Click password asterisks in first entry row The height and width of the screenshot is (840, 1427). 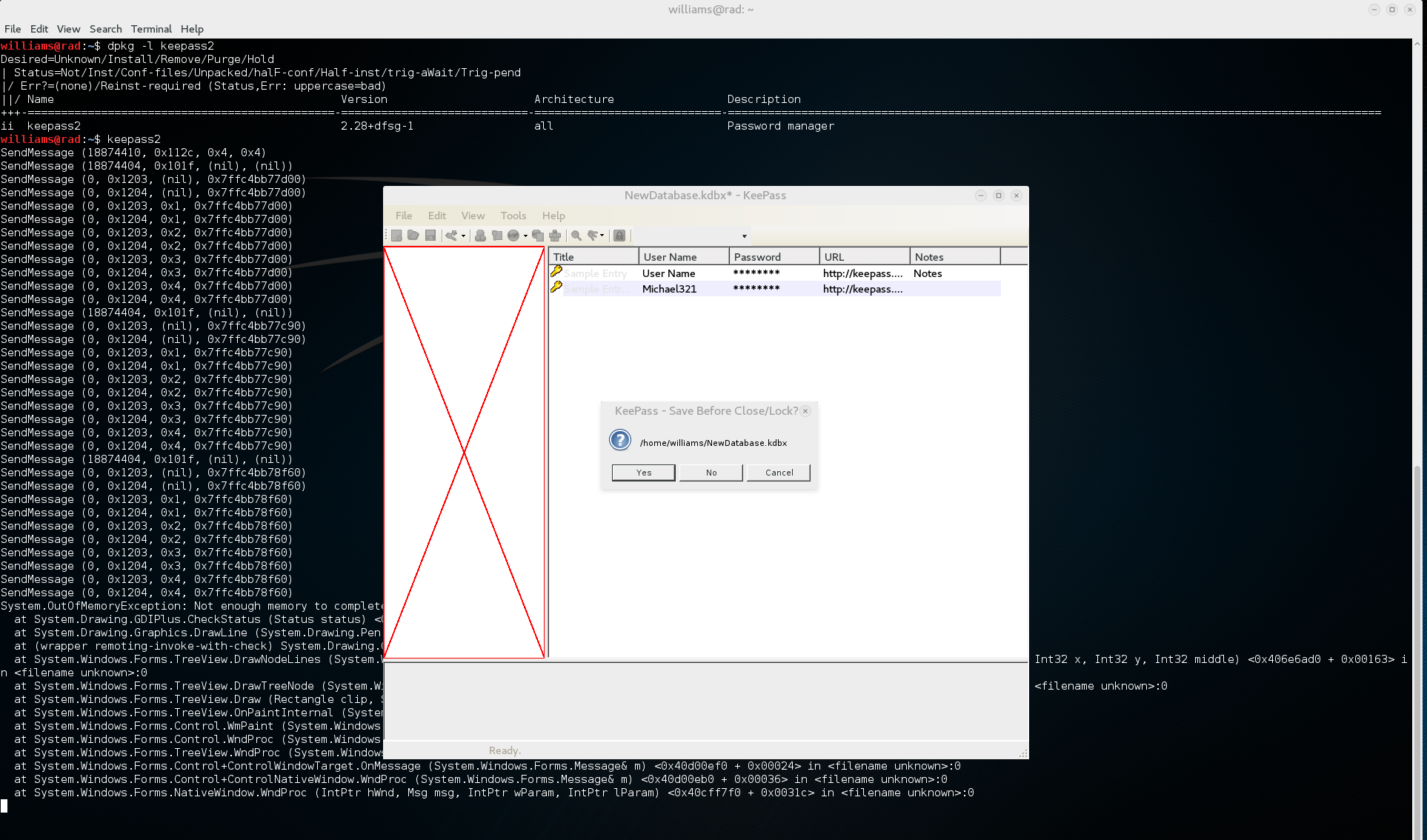point(756,273)
